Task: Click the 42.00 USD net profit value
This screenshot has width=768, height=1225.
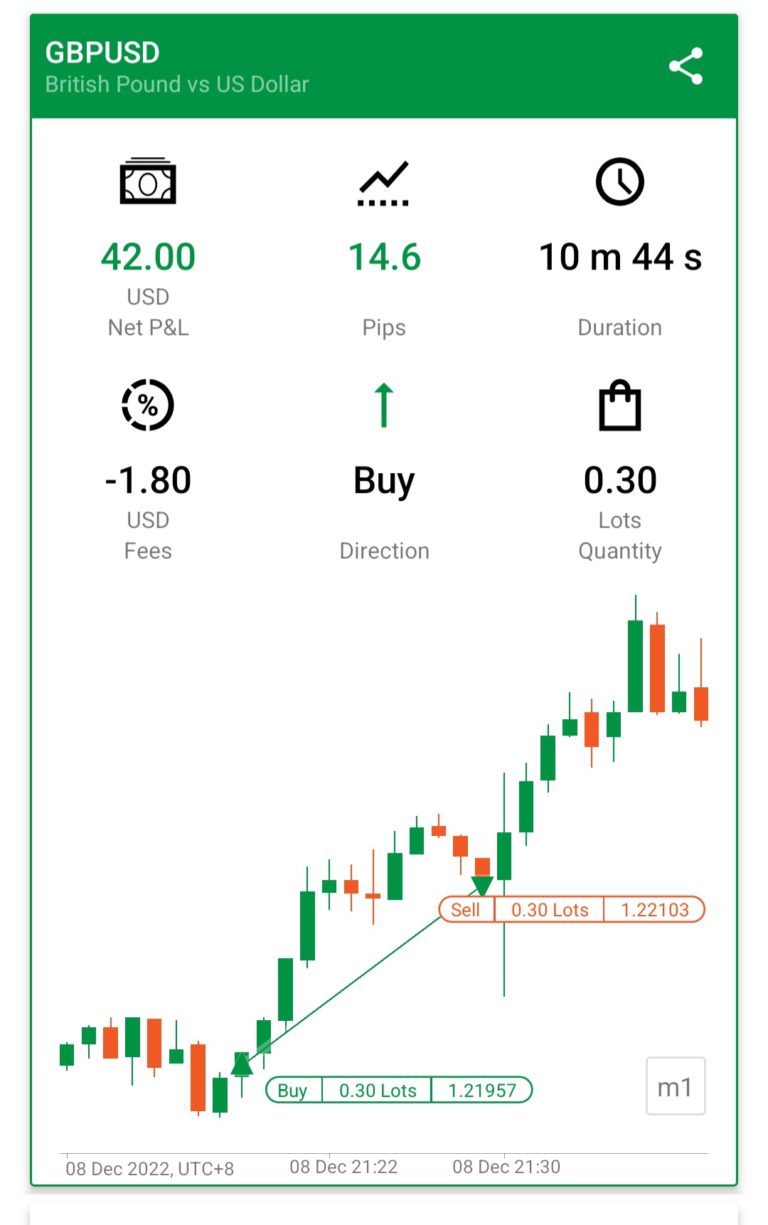Action: pyautogui.click(x=148, y=257)
